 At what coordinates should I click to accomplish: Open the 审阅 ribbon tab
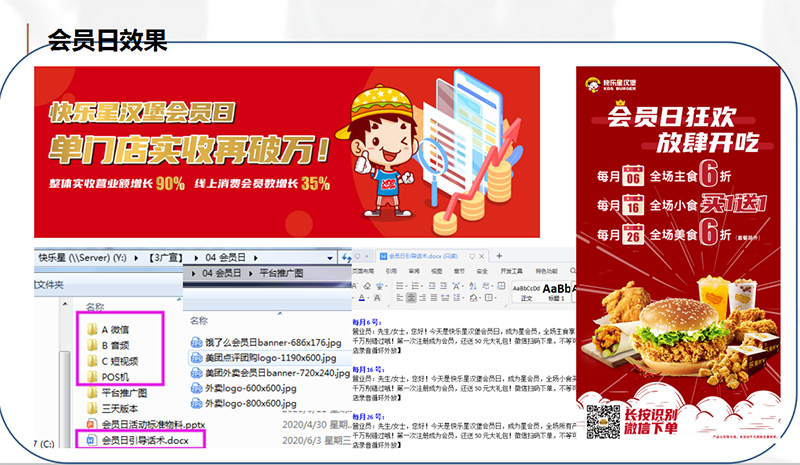(414, 271)
